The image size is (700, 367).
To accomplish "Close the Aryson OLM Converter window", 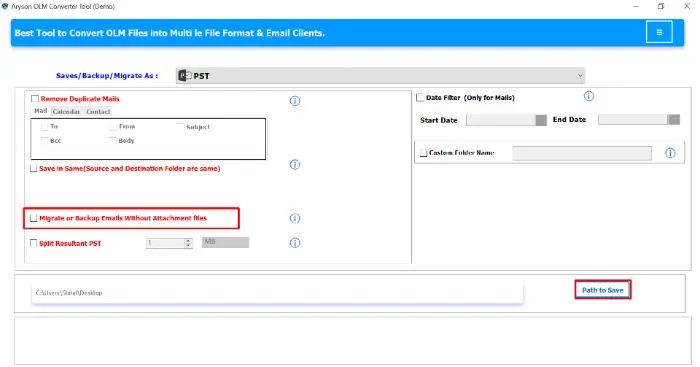I will (687, 6).
